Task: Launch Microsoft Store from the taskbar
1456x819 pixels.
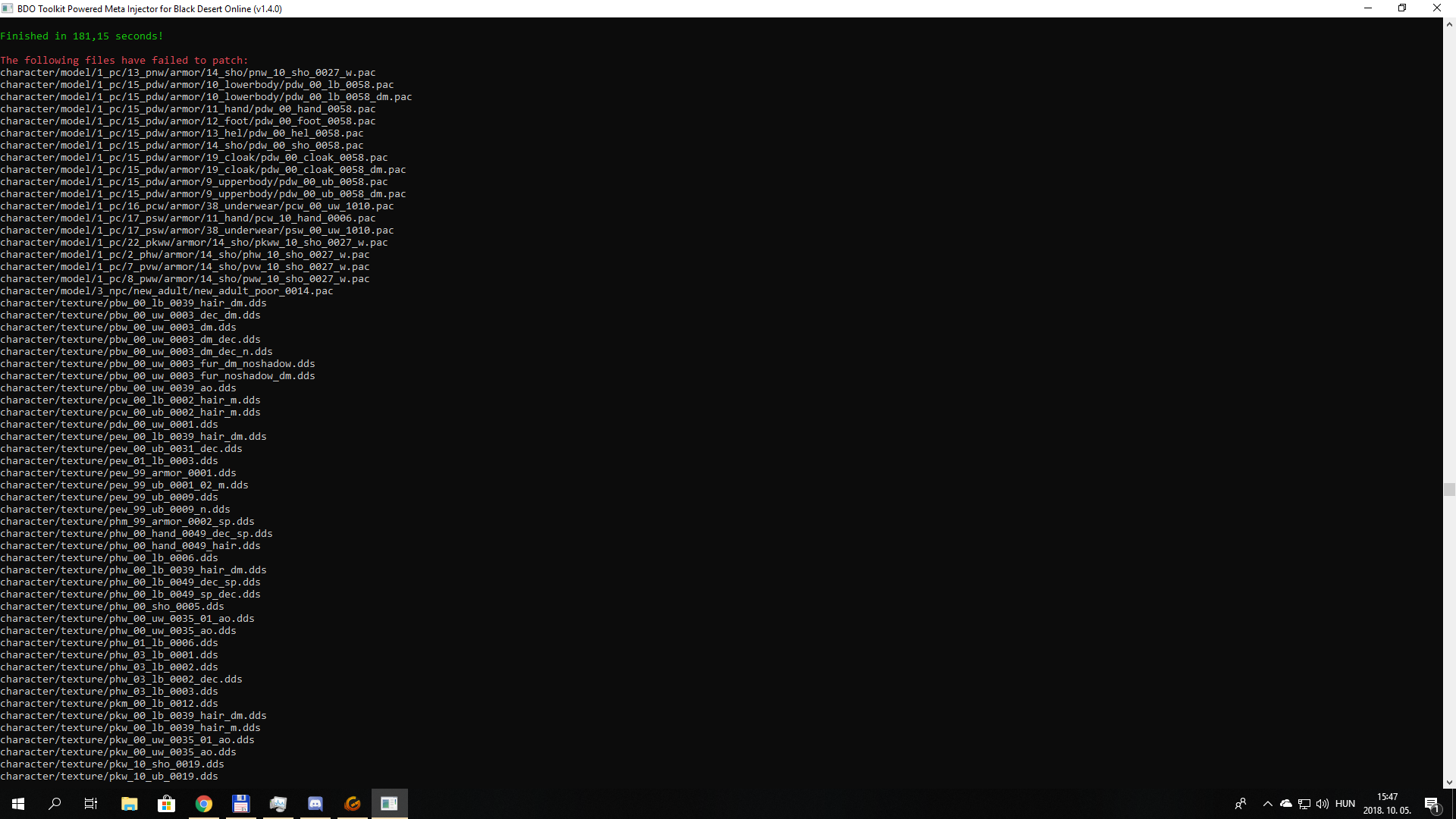Action: coord(166,804)
